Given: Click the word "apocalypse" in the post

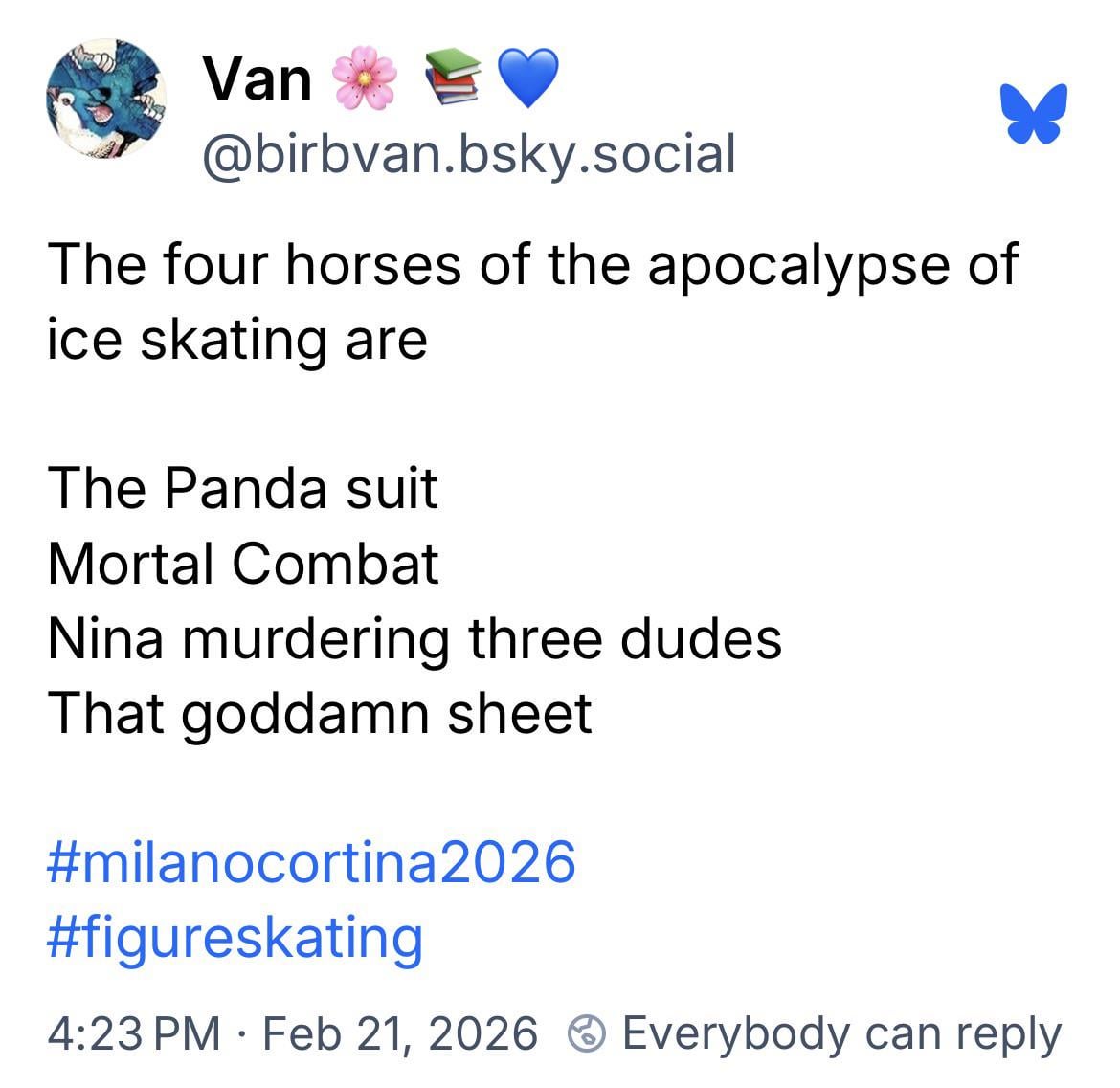Looking at the screenshot, I should [x=799, y=264].
